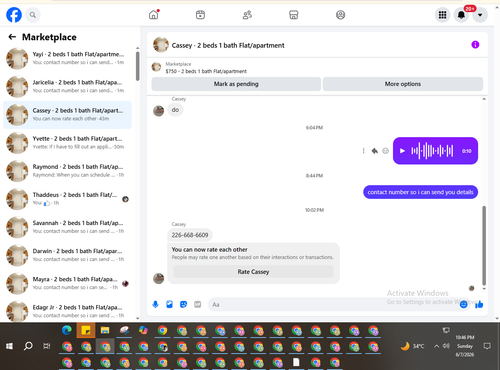
Task: Expand the account dropdown arrow
Action: [x=480, y=15]
